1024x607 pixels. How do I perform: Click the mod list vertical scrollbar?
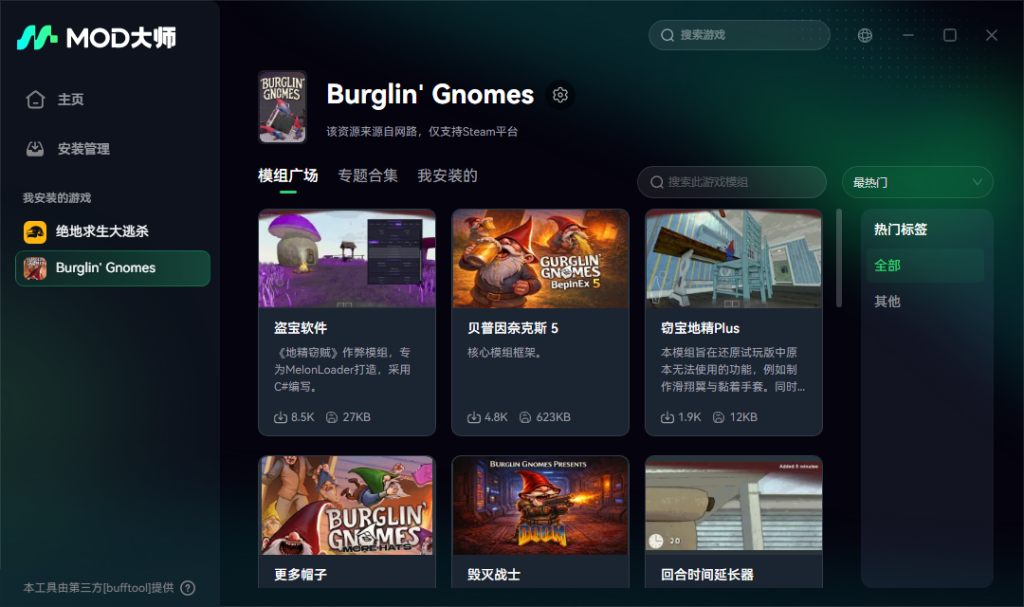pyautogui.click(x=839, y=259)
